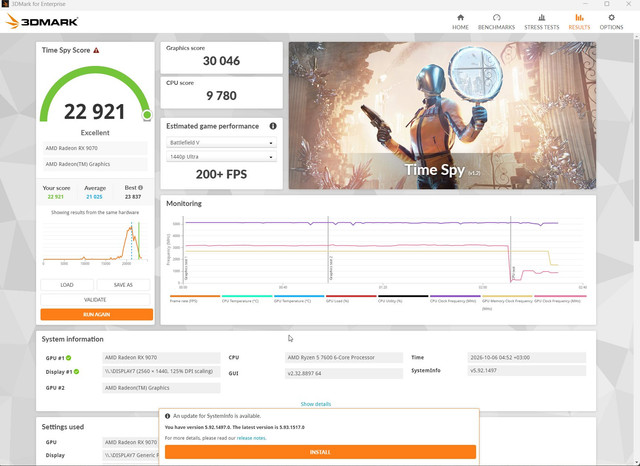Image resolution: width=640 pixels, height=466 pixels.
Task: Click the SAVE AS button
Action: pyautogui.click(x=123, y=285)
